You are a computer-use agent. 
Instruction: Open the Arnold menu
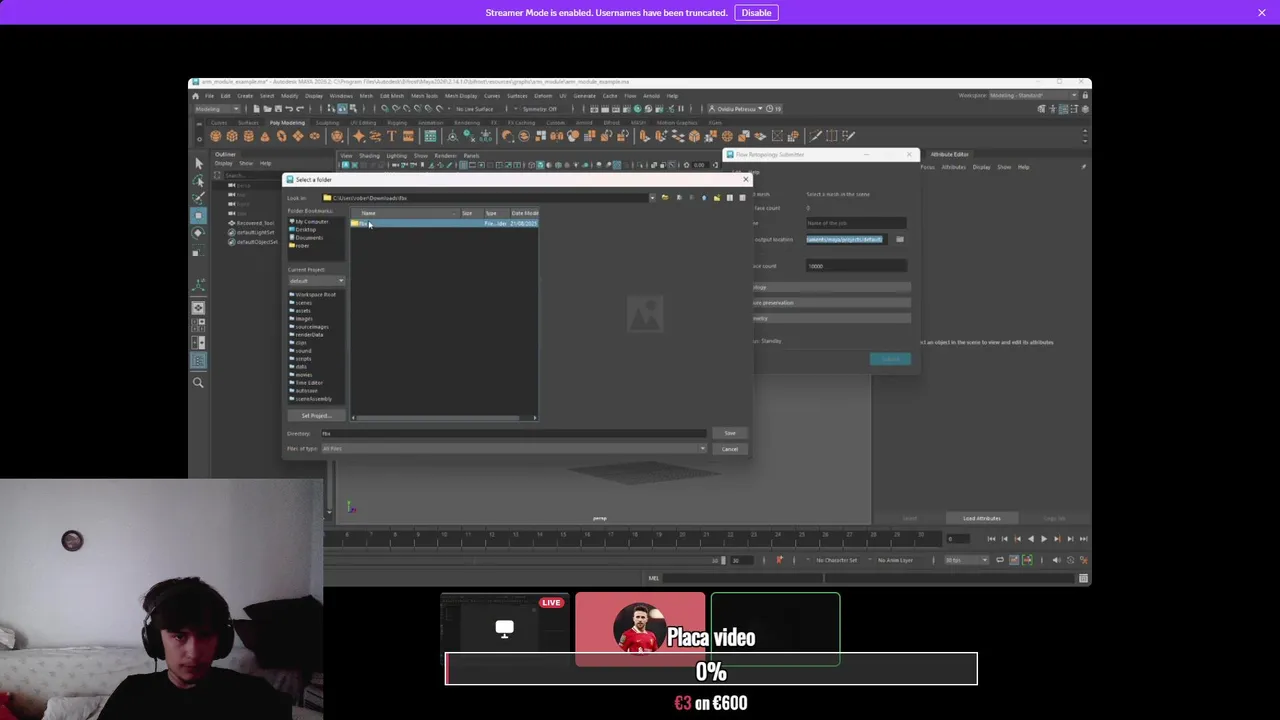click(651, 96)
